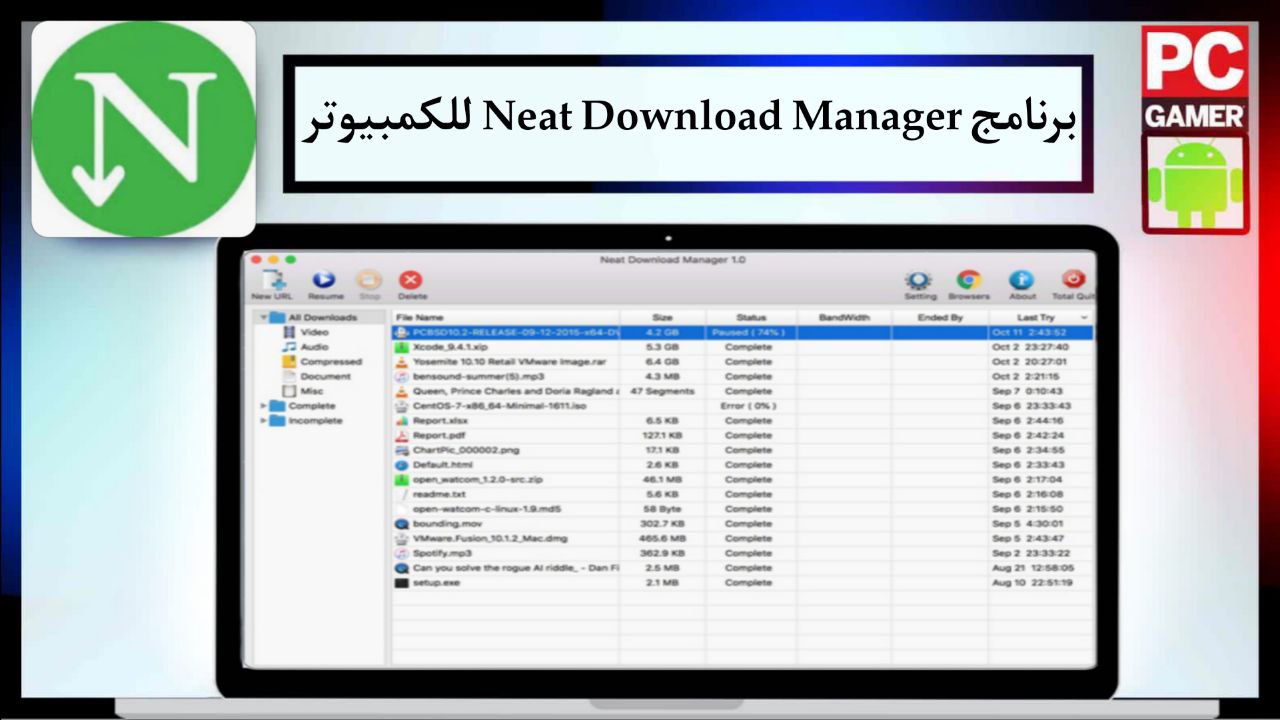Sort by the Ended By column header
The image size is (1280, 720).
(940, 317)
